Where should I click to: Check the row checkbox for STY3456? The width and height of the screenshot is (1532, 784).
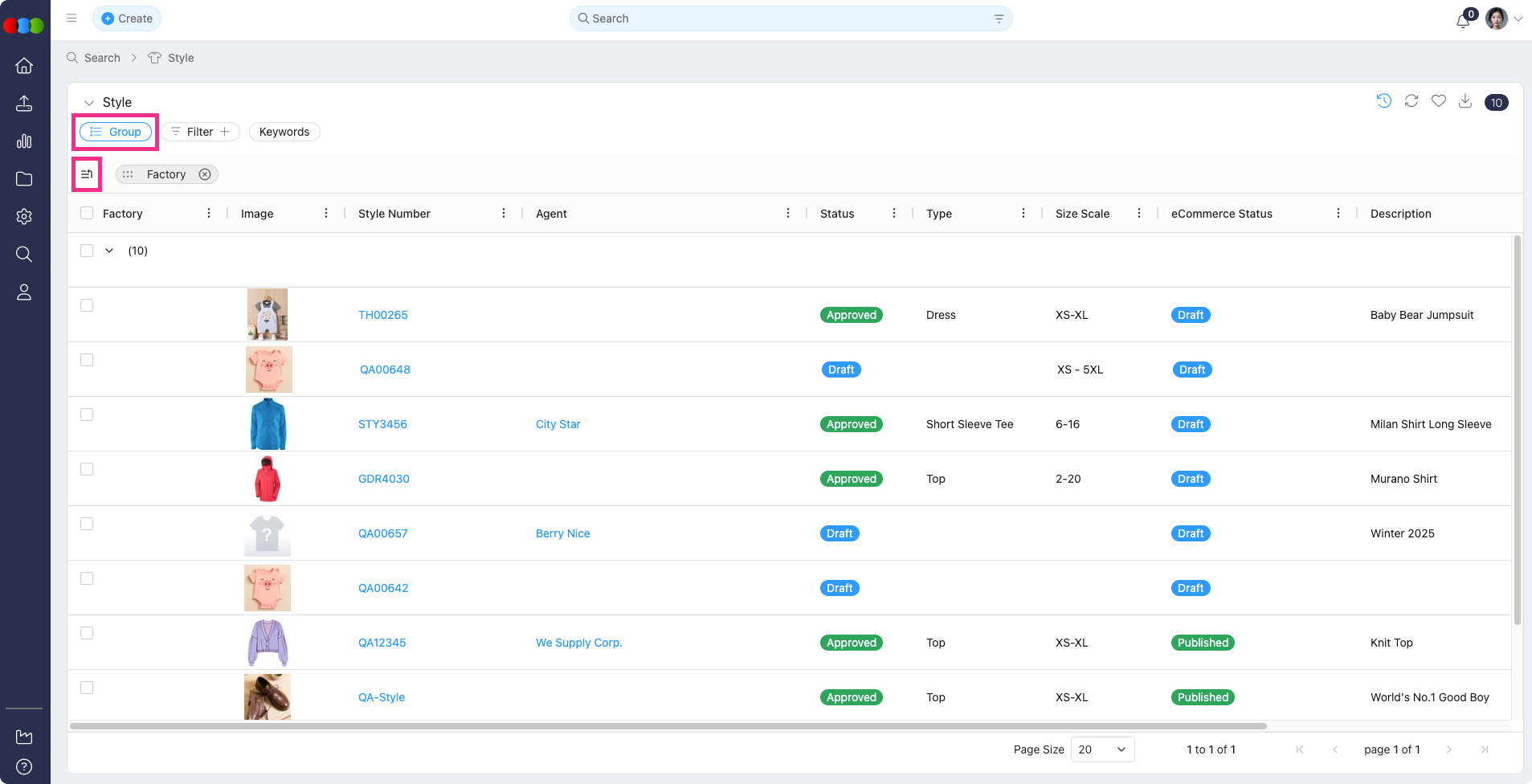87,414
